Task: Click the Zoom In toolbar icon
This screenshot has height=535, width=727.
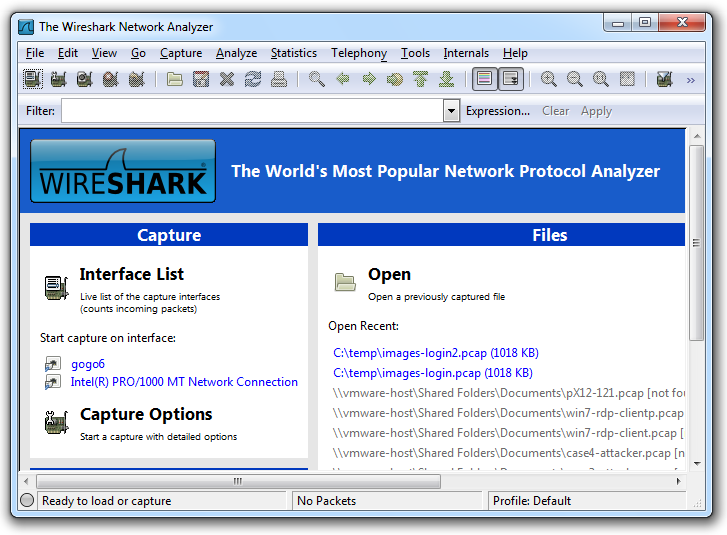Action: coord(549,79)
